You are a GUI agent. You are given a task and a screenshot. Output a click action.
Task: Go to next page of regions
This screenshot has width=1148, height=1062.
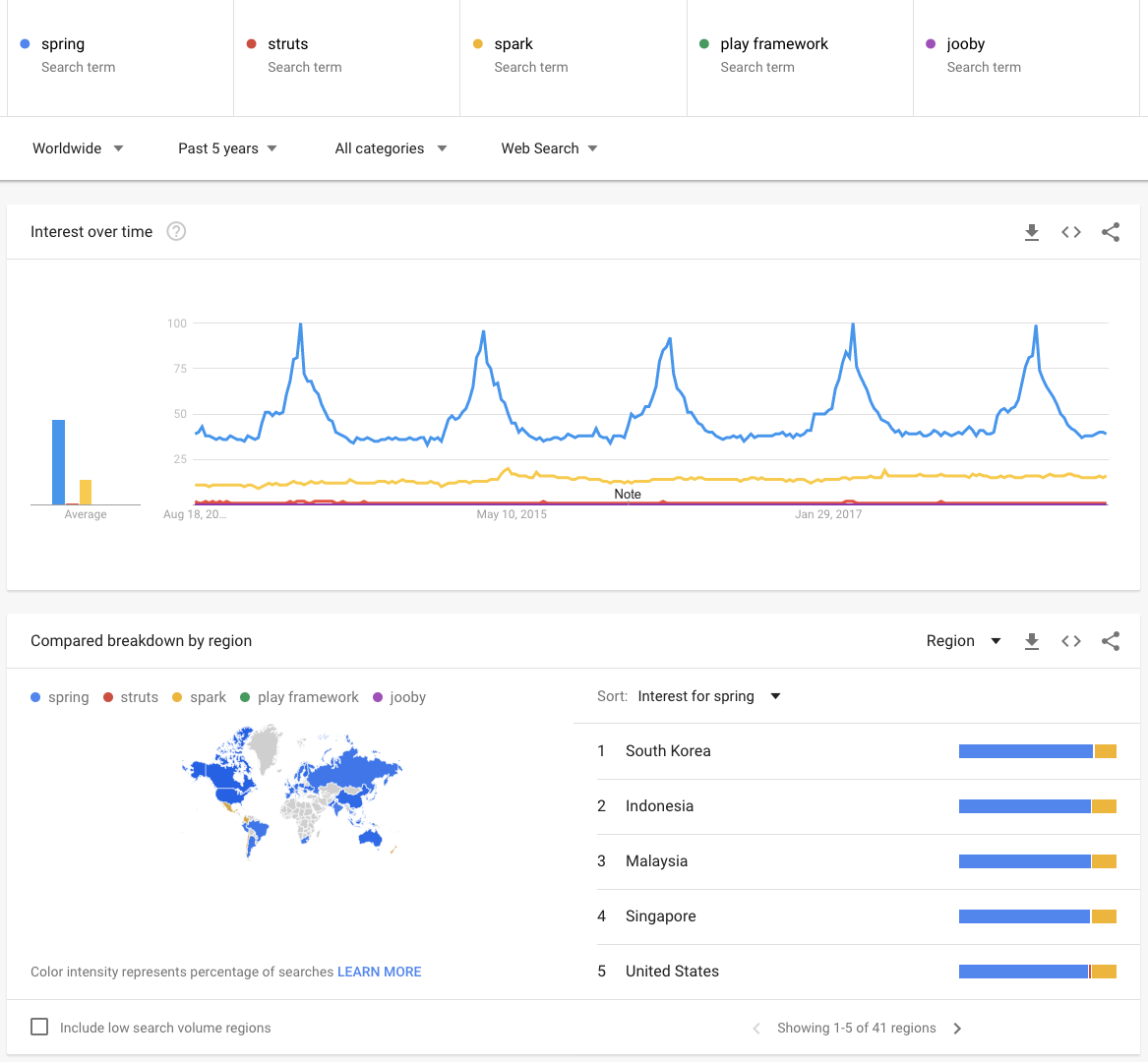pos(957,1029)
